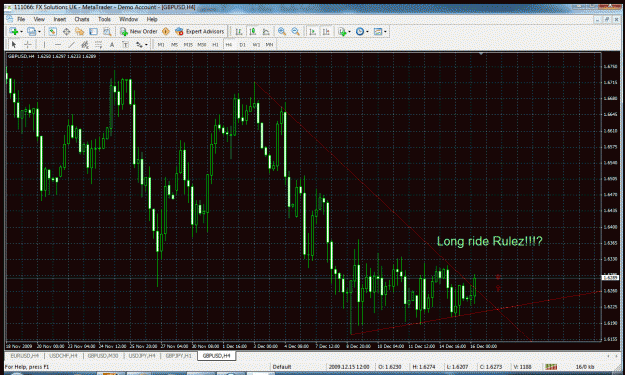
Task: Click the connection status bars icon
Action: point(551,367)
